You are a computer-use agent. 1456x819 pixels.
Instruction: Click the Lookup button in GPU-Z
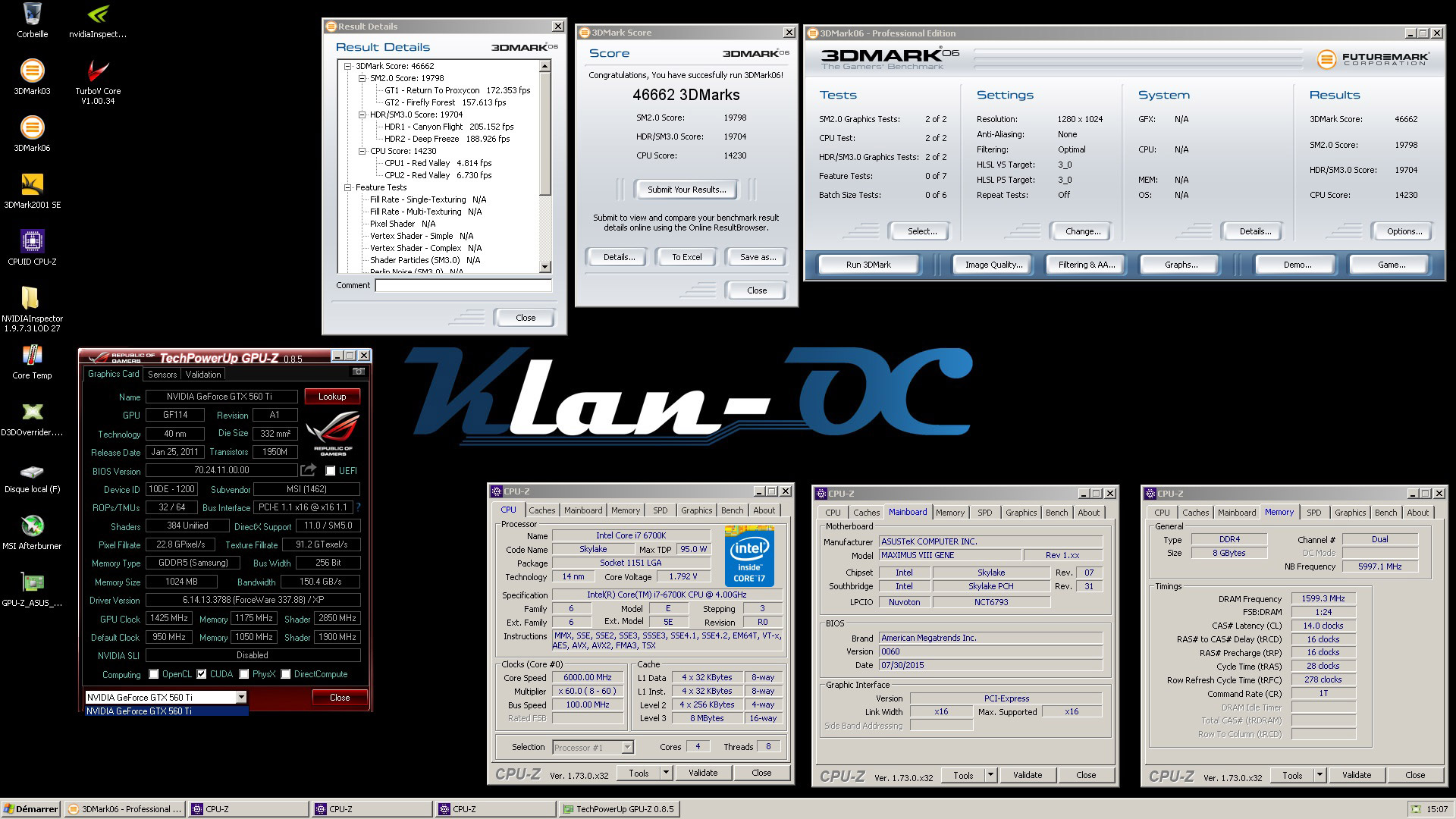[332, 397]
